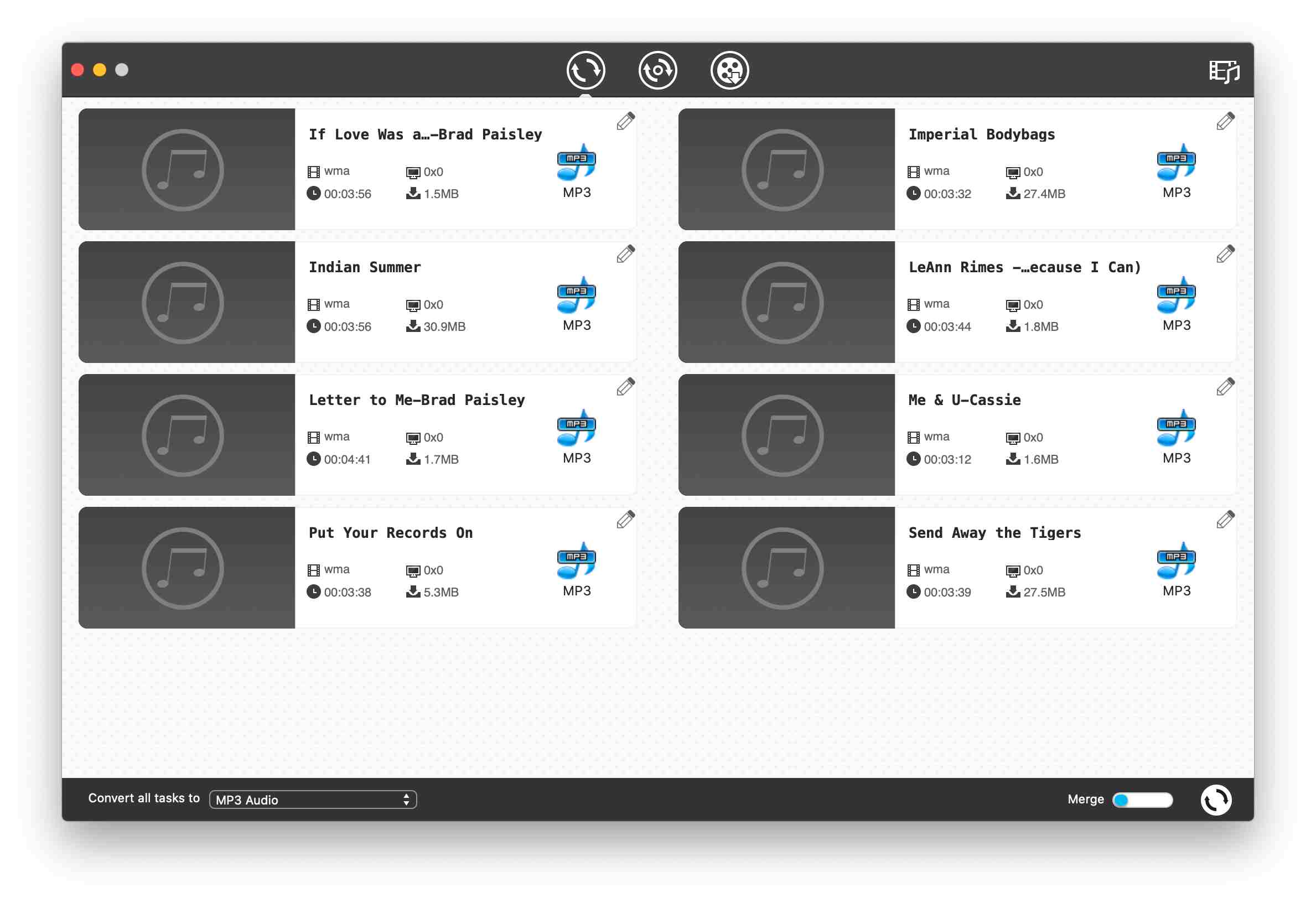Screen dimensions: 1316x903
Task: Edit the Letter to Me-Brad Paisley track
Action: 625,387
